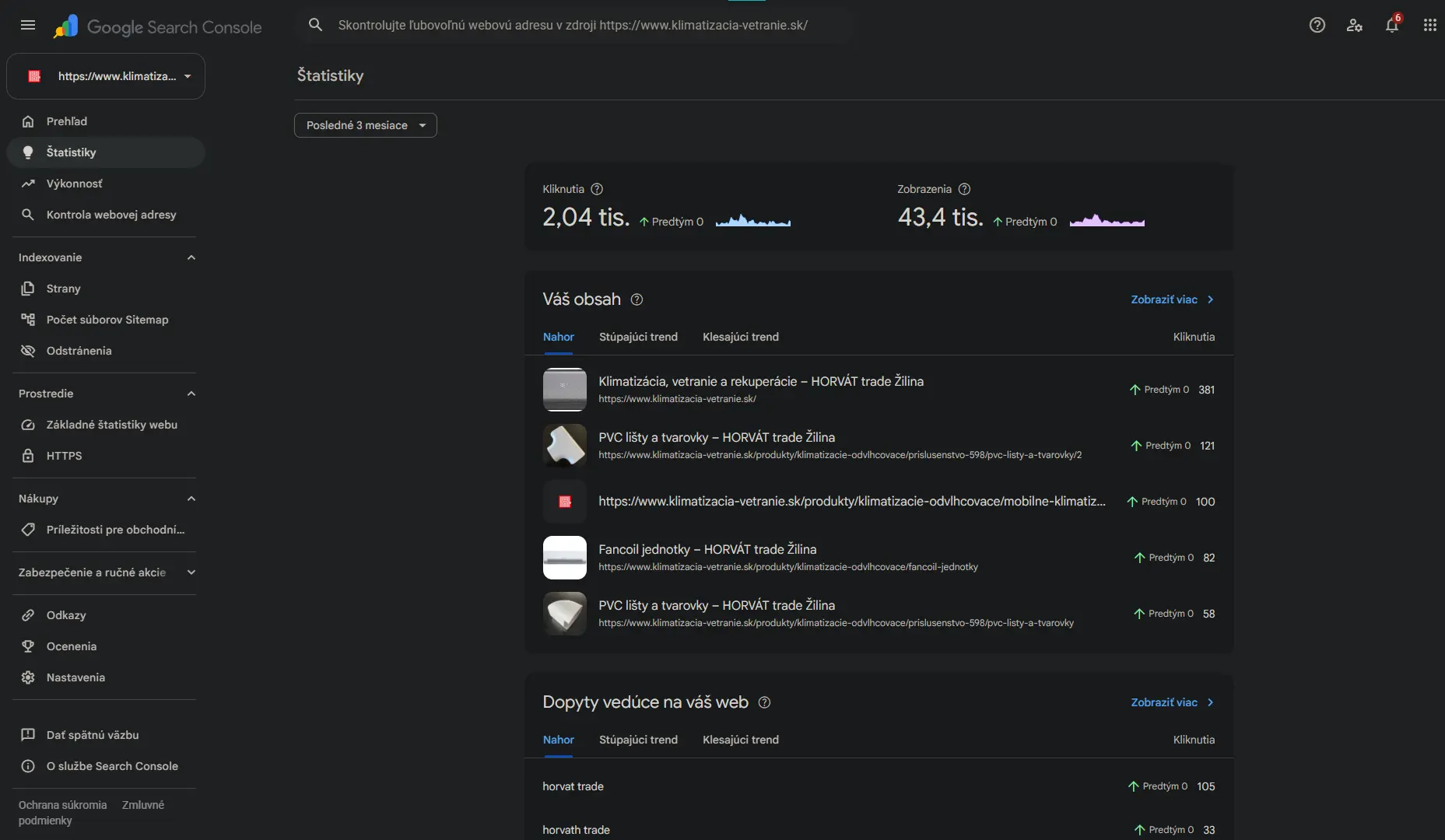Click the feedback icon beside Dať spätnú väzbu
This screenshot has width=1445, height=840.
28,735
